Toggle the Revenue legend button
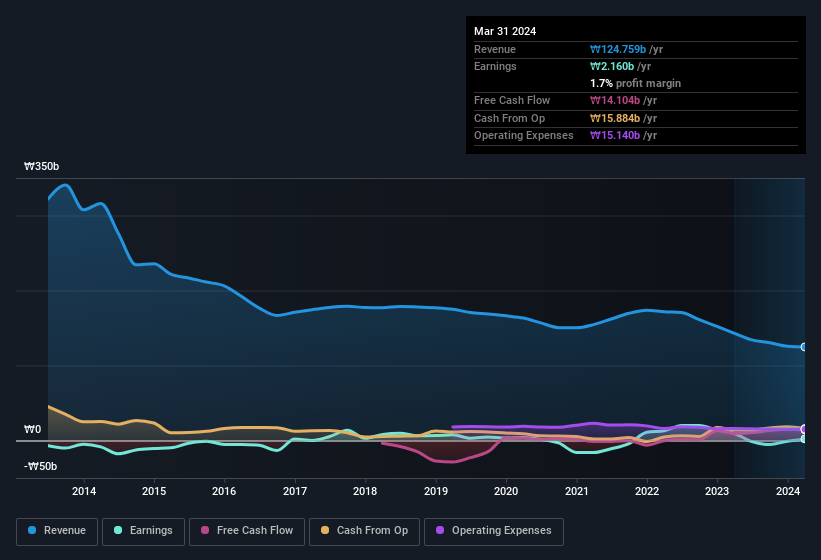821x560 pixels. (x=57, y=531)
